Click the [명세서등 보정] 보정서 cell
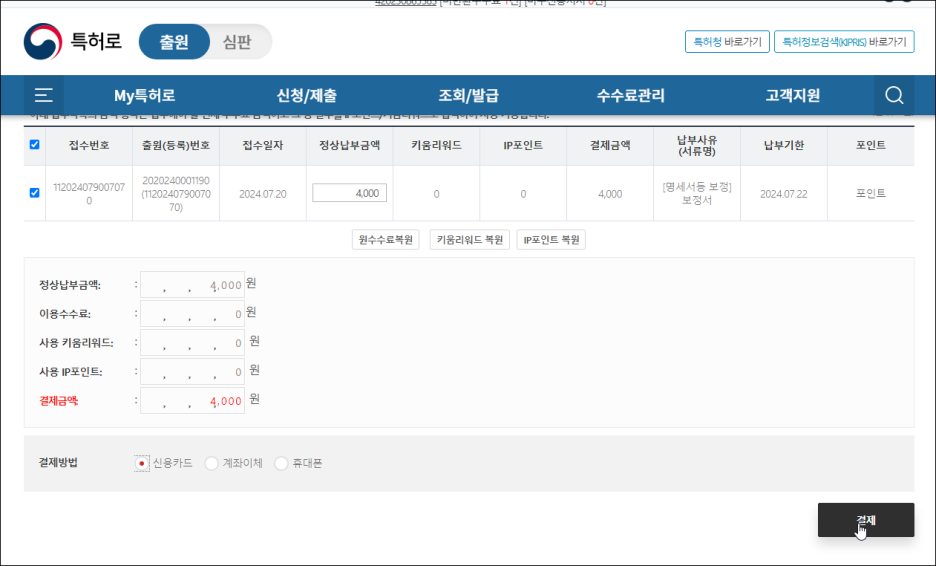The height and width of the screenshot is (566, 936). 697,193
